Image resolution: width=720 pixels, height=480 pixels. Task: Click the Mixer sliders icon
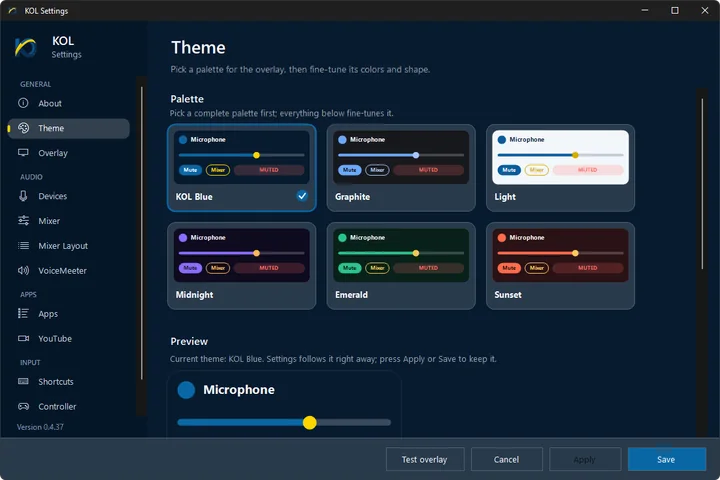click(23, 220)
